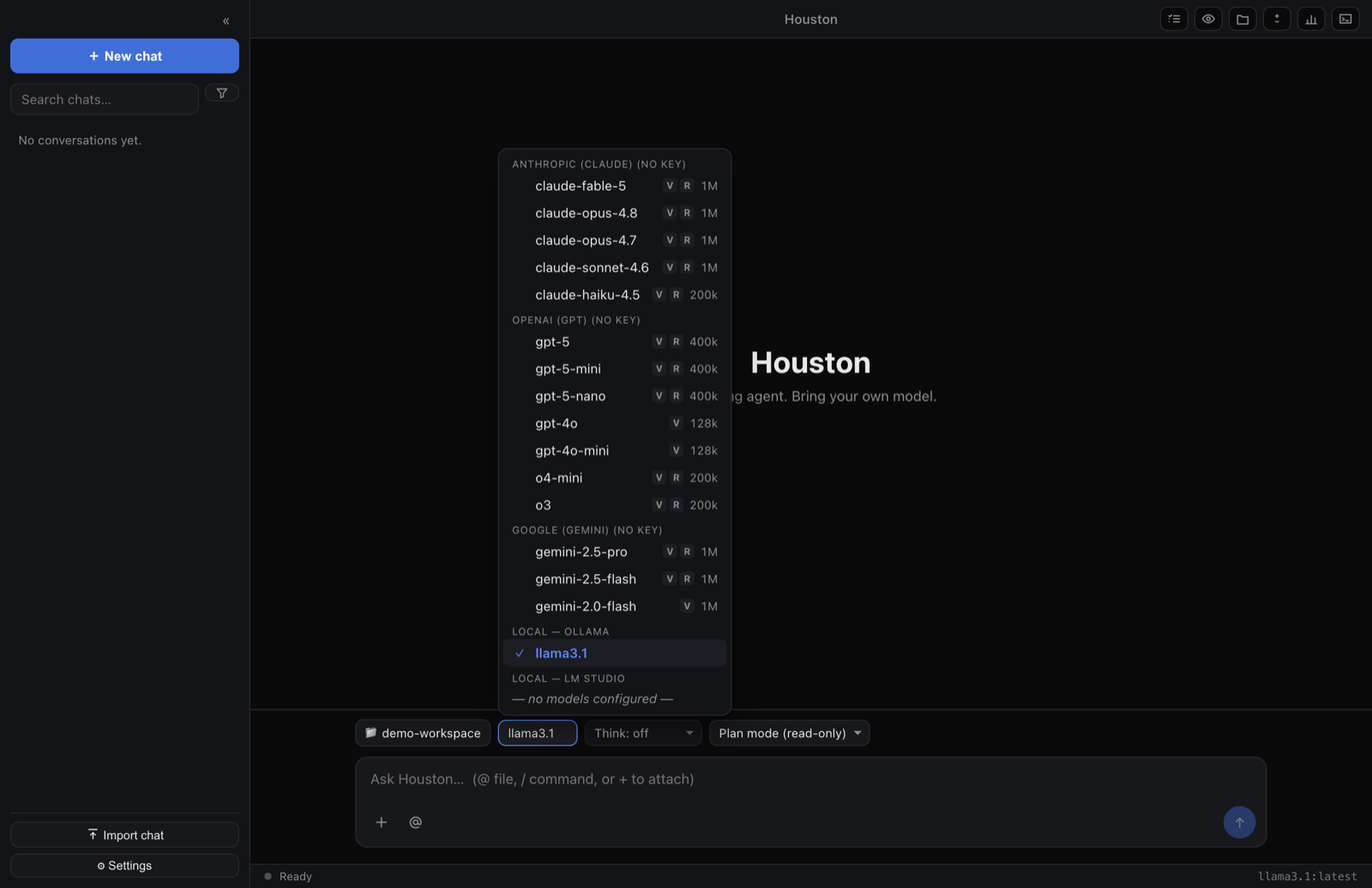Collapse the sidebar with the double chevron
The width and height of the screenshot is (1372, 888).
point(226,21)
